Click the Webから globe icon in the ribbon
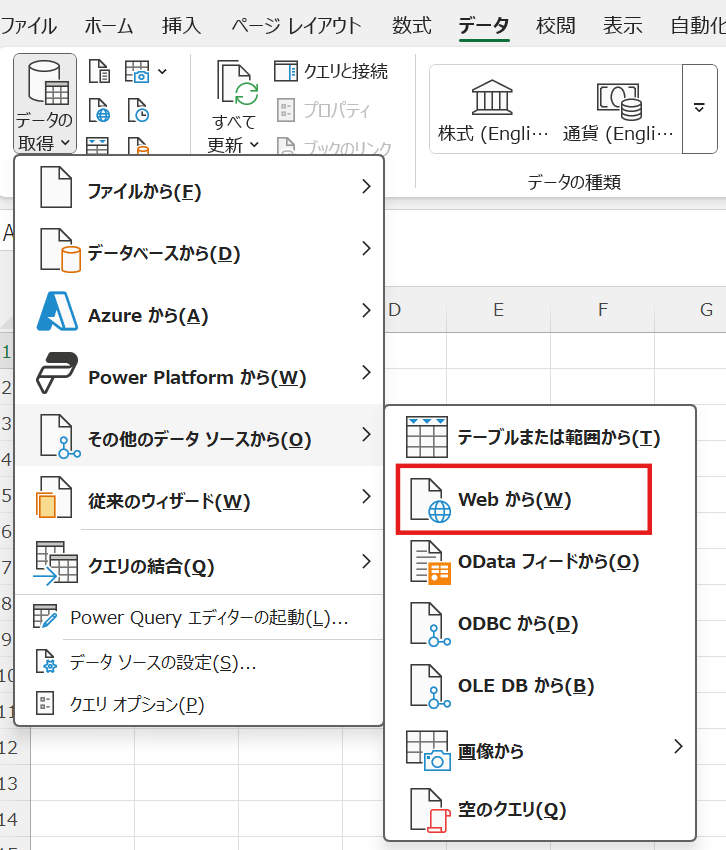 (99, 110)
